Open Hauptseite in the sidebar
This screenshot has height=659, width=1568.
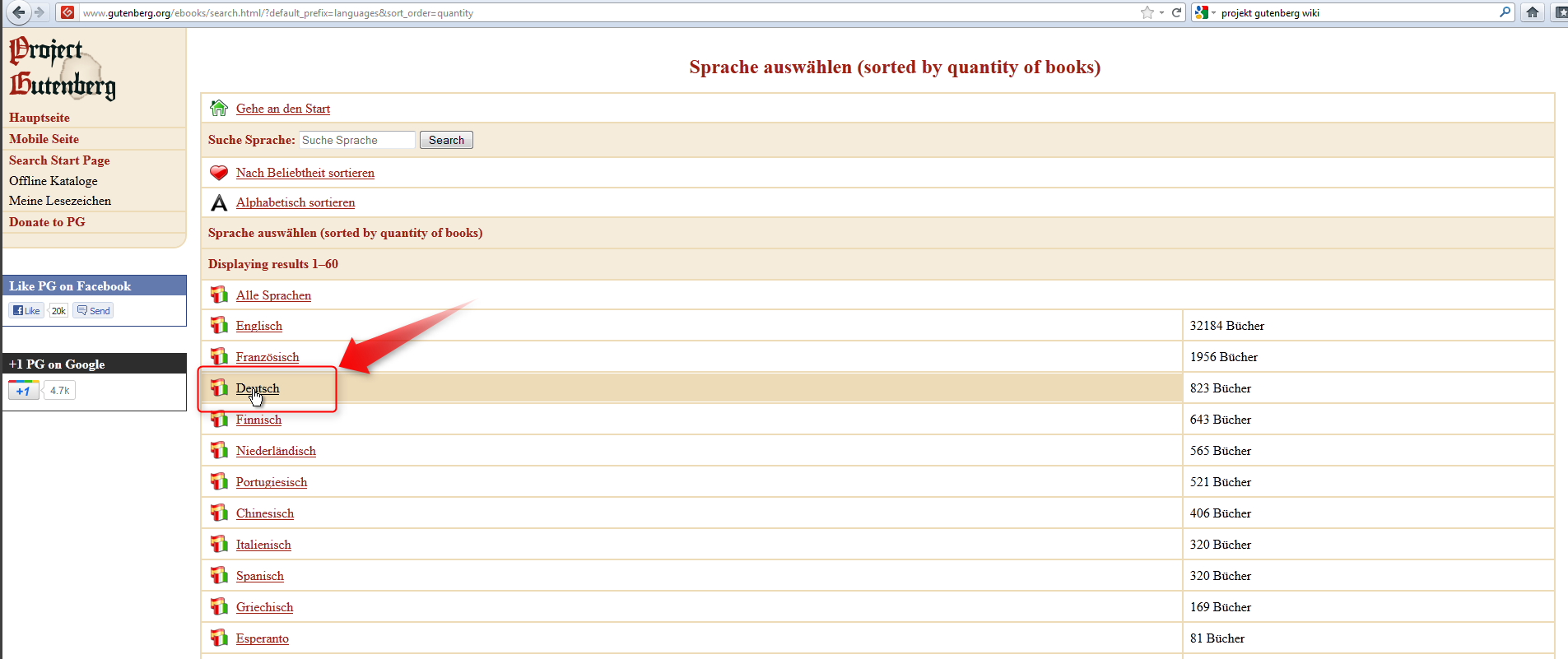click(40, 118)
